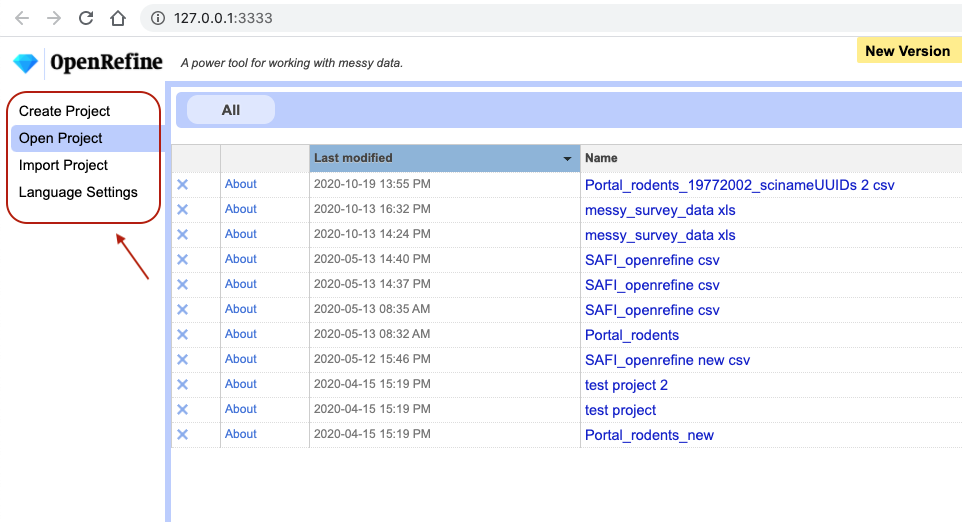Open messy_survey_data xls modified 16:32 PM
Viewport: 962px width, 522px height.
pyautogui.click(x=660, y=210)
